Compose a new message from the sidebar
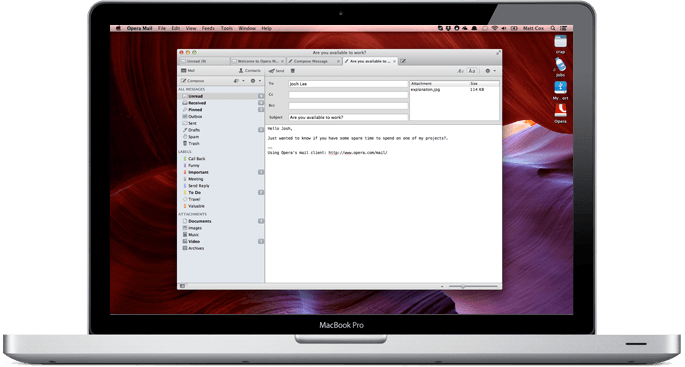 193,81
